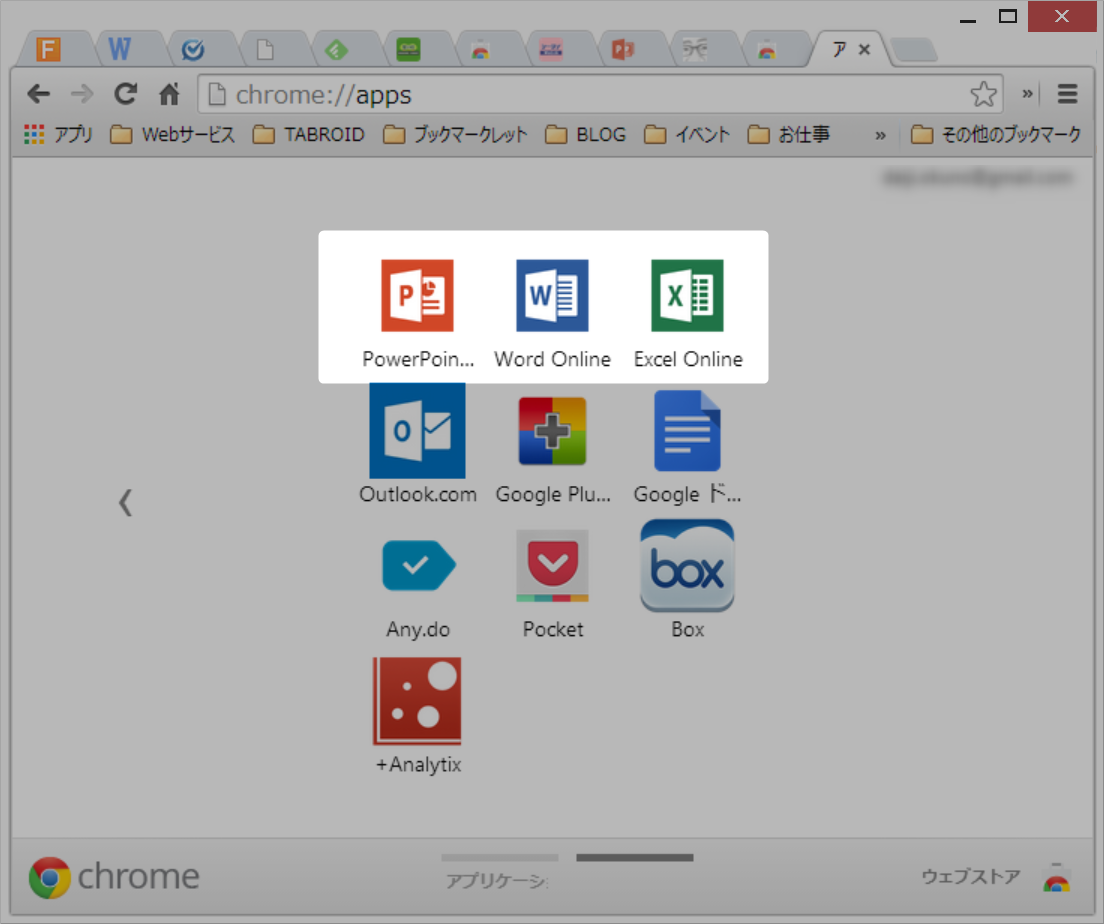Open the TABROID bookmark folder

(x=309, y=135)
